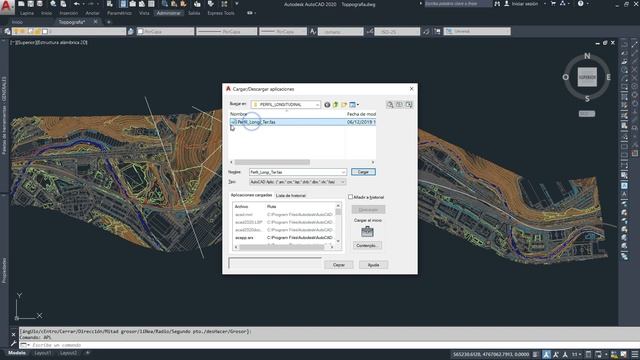Image resolution: width=640 pixels, height=360 pixels.
Task: Click the New drawing icon in quick access toolbar
Action: coord(21,4)
